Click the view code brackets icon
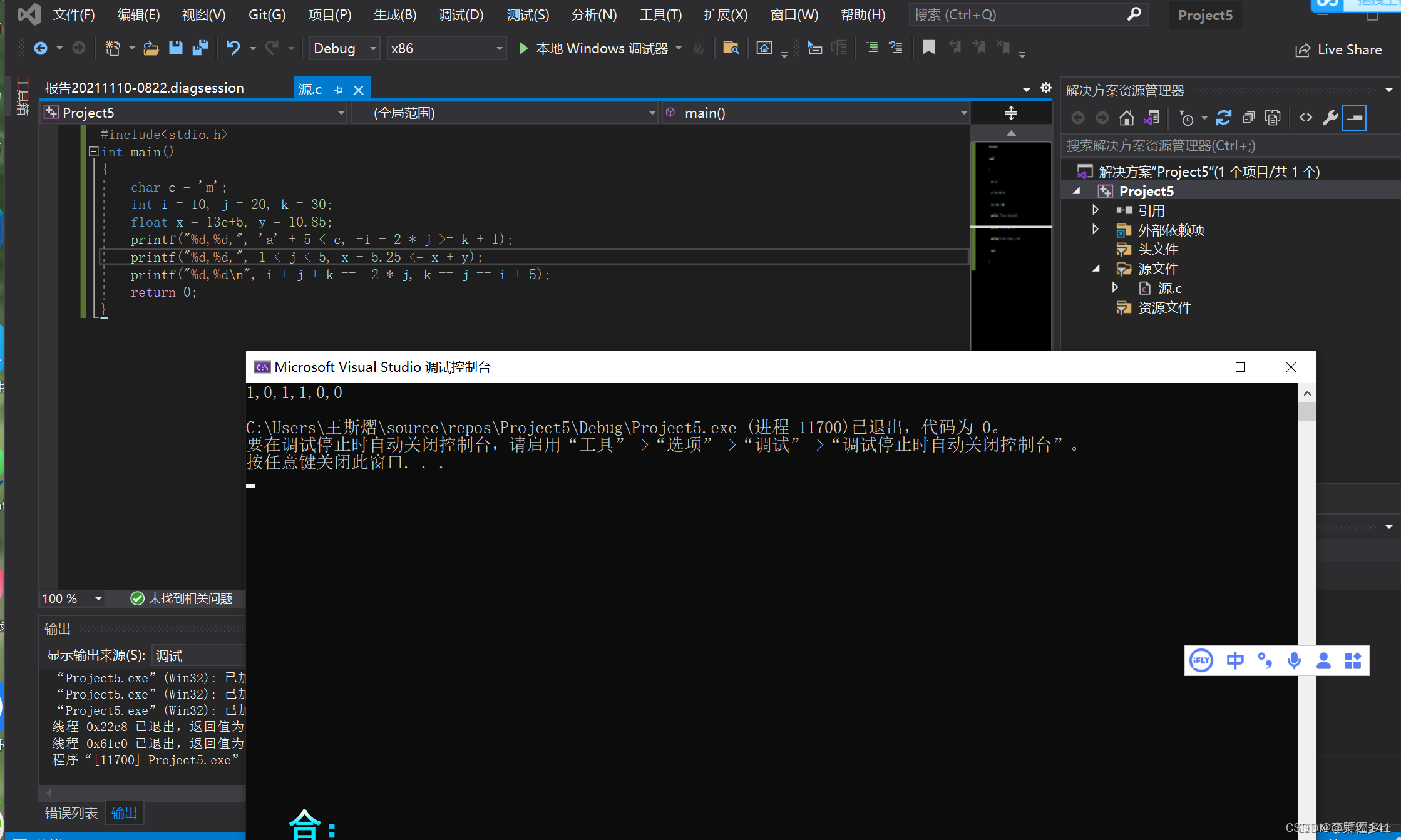1401x840 pixels. click(x=1306, y=118)
